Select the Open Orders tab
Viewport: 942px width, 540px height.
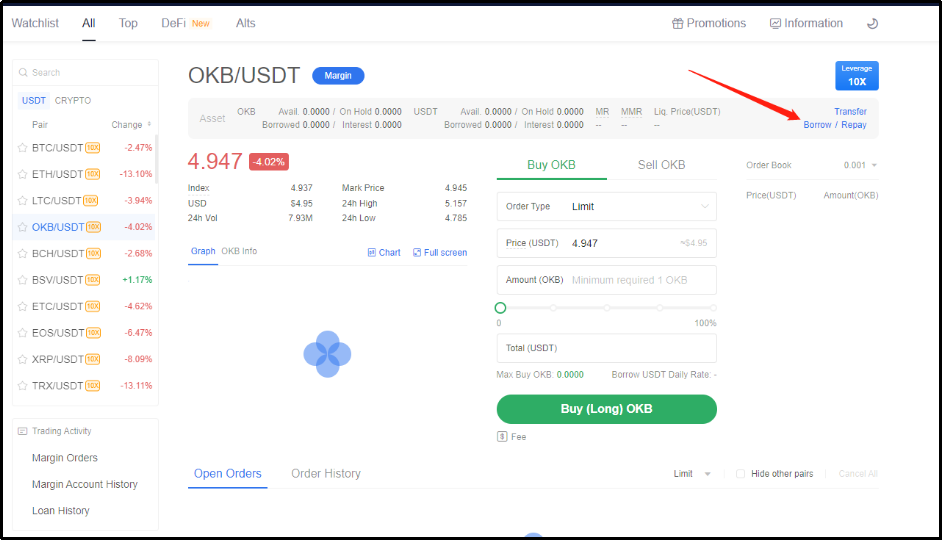click(x=228, y=473)
